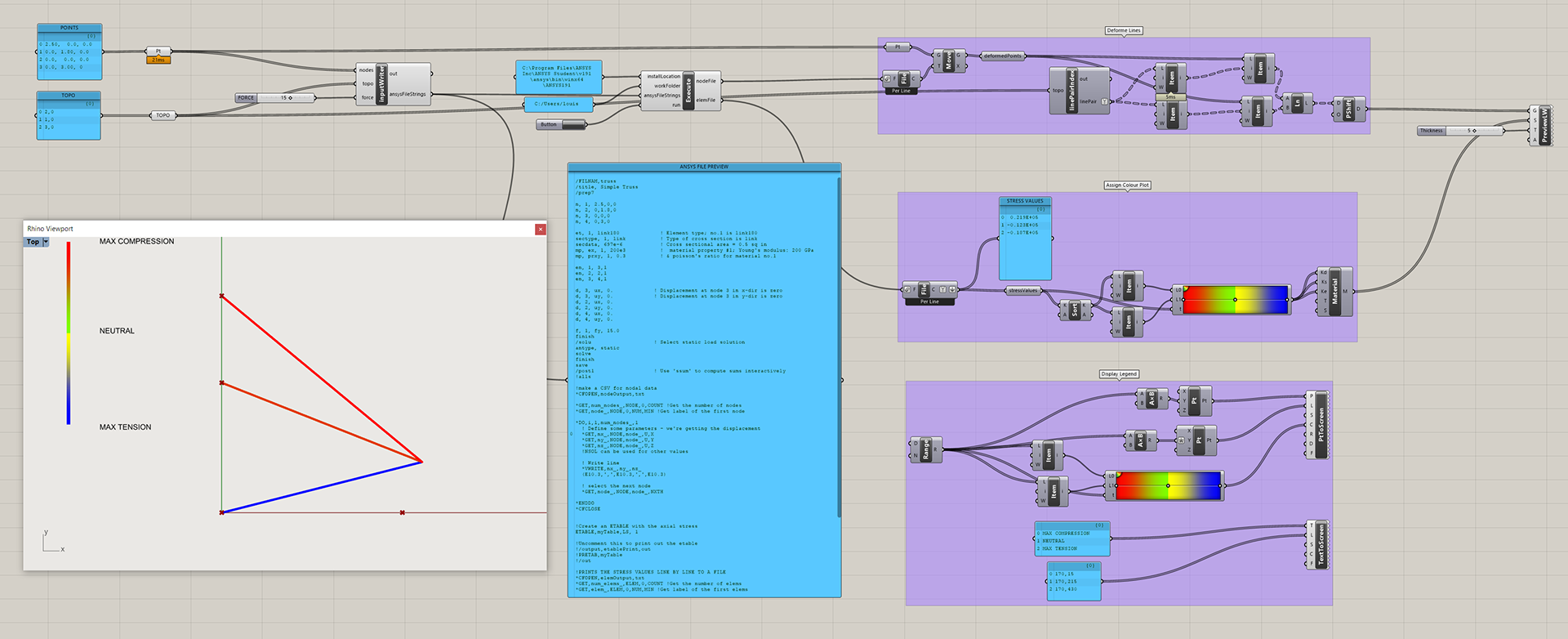Click the MAX COMPRESSION legend text panel
This screenshot has height=639, width=1568.
tap(1073, 538)
